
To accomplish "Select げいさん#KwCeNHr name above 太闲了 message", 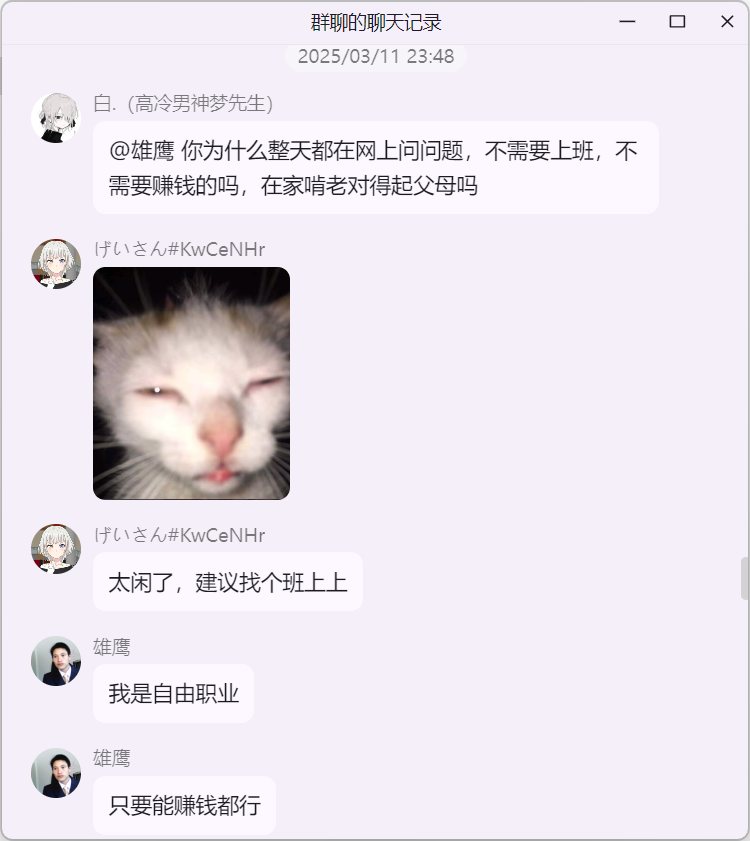I will [x=179, y=535].
